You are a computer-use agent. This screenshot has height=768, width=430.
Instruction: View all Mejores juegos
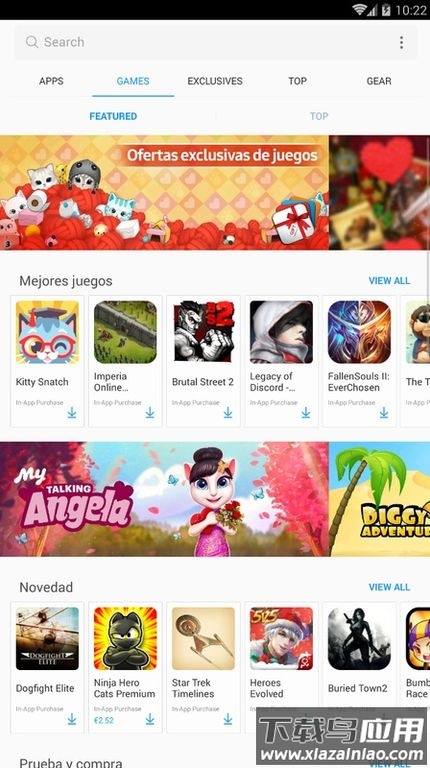389,281
